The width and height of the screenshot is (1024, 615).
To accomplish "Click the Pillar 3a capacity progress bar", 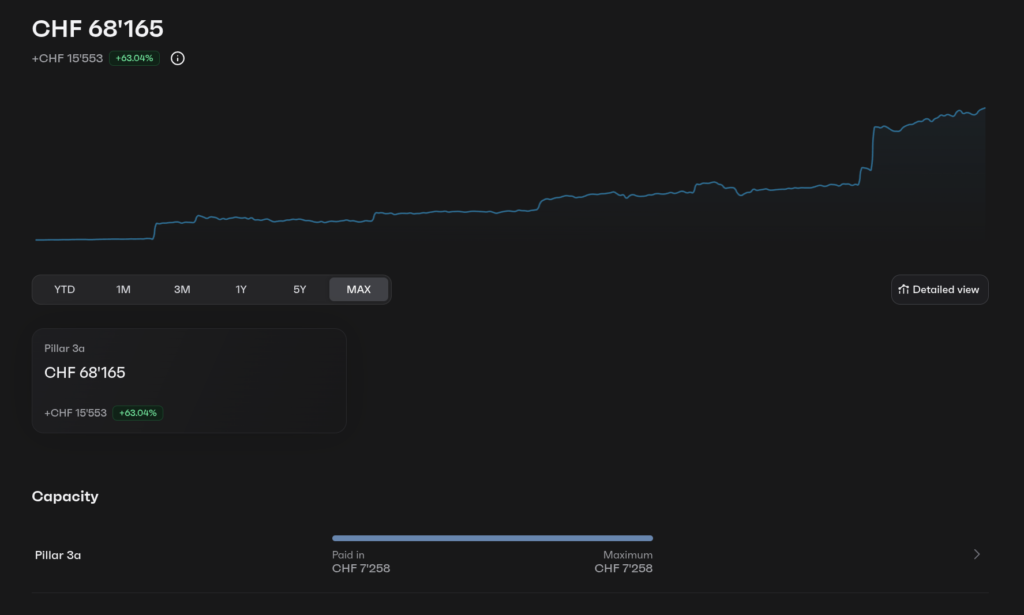I will [x=492, y=538].
